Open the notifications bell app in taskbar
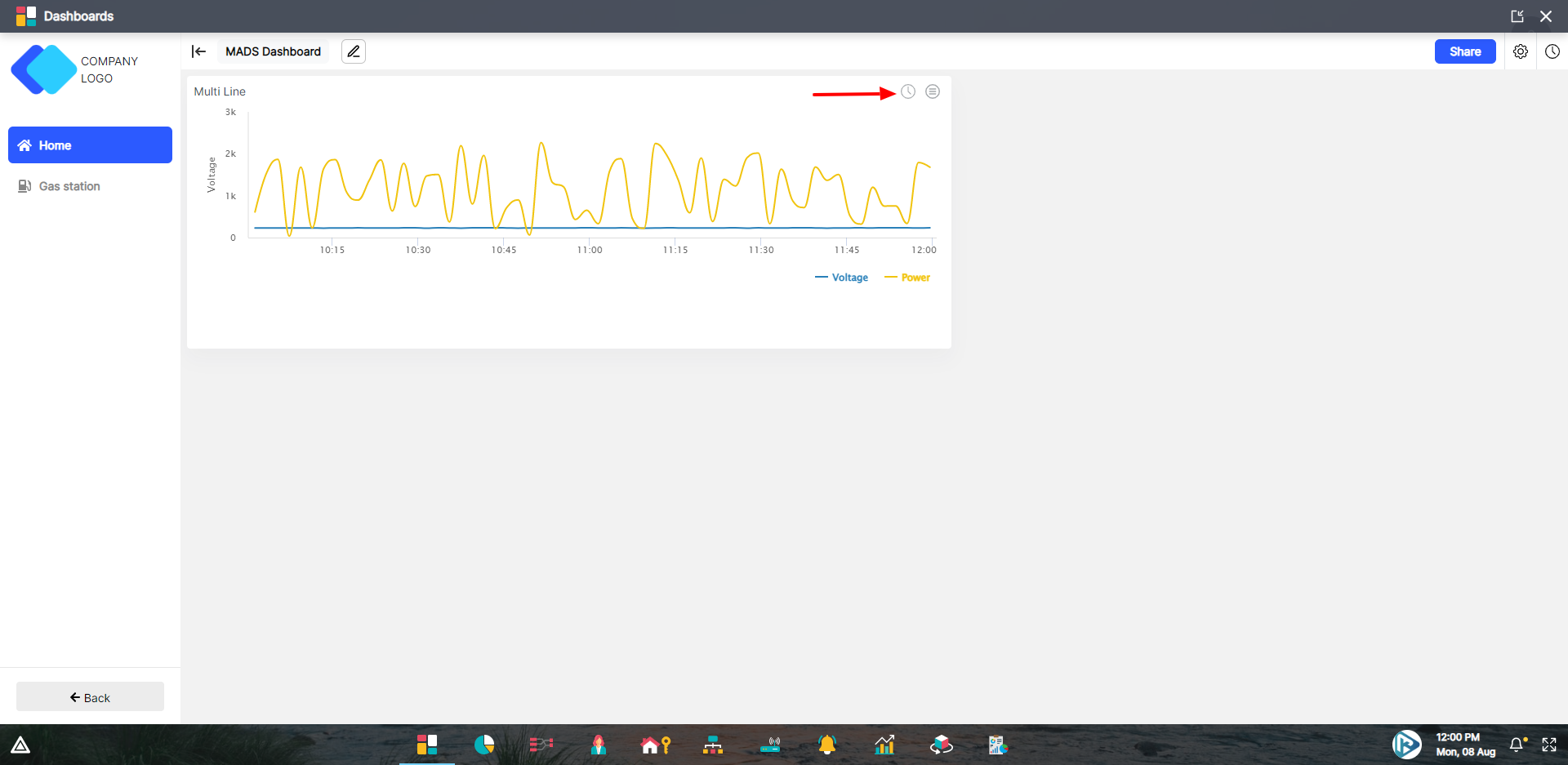 [x=827, y=745]
